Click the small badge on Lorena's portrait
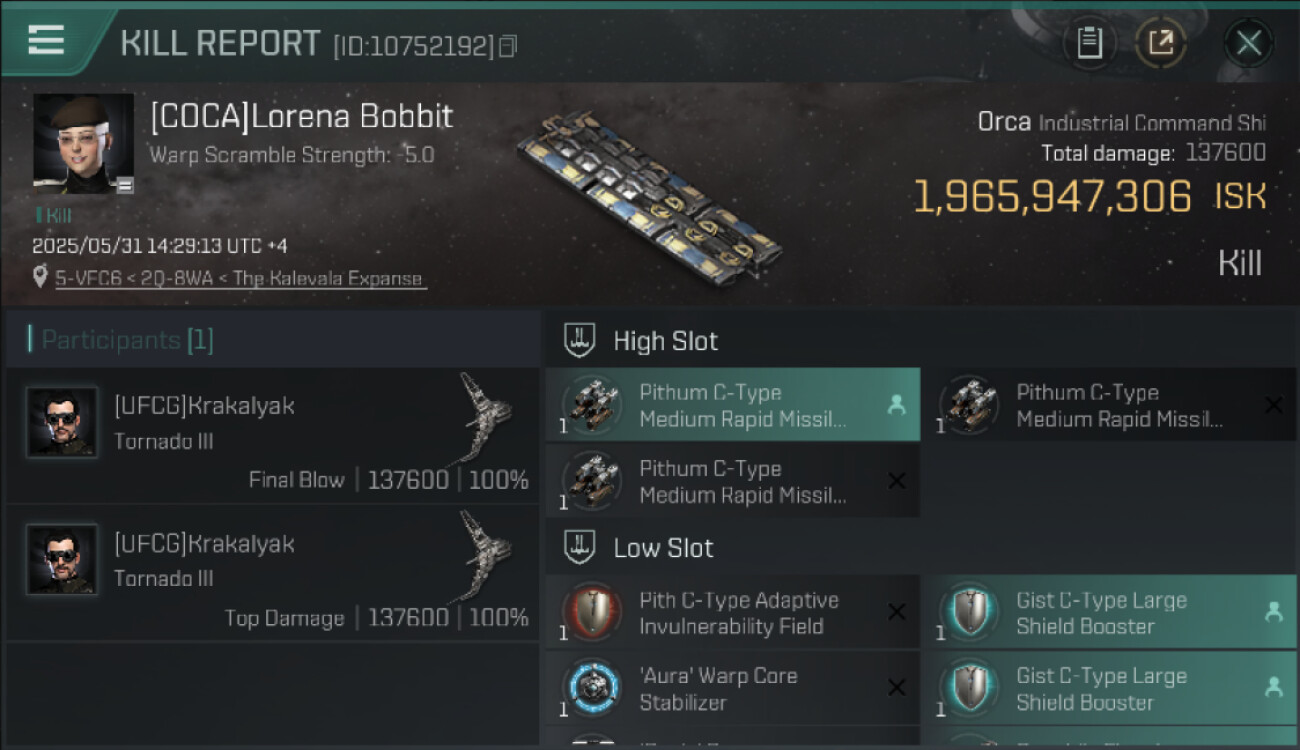Image resolution: width=1300 pixels, height=750 pixels. click(125, 185)
